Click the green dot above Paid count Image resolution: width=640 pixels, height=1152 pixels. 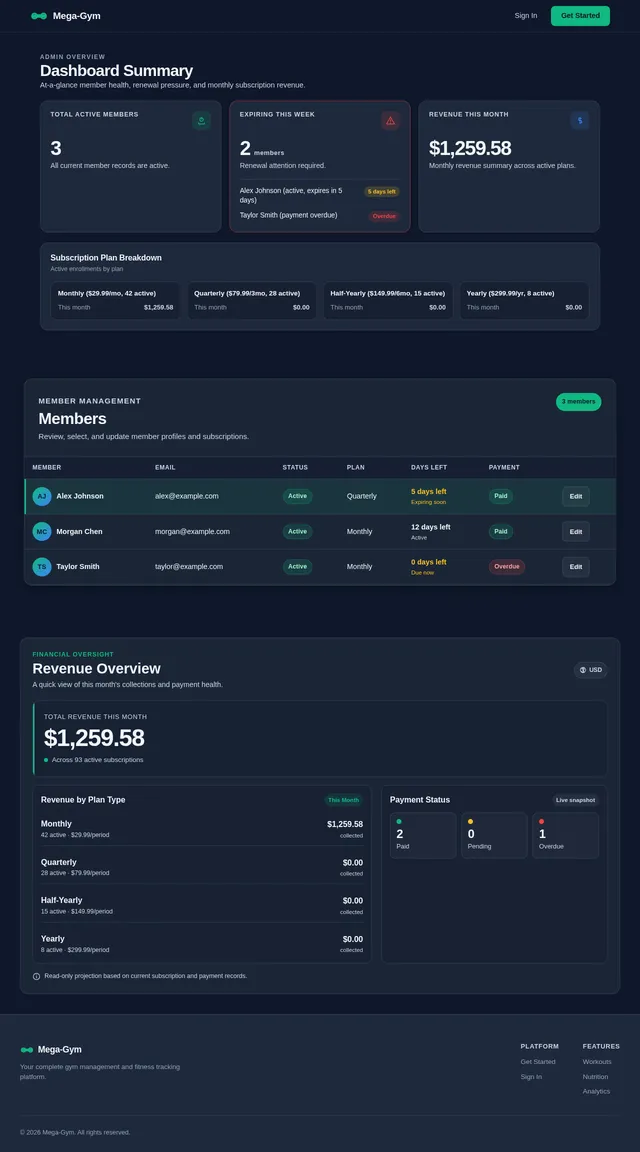click(x=399, y=821)
